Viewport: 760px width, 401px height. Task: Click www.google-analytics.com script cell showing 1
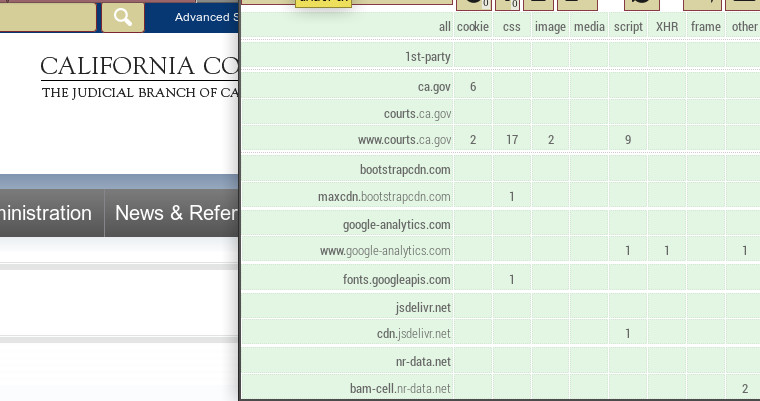tap(628, 251)
